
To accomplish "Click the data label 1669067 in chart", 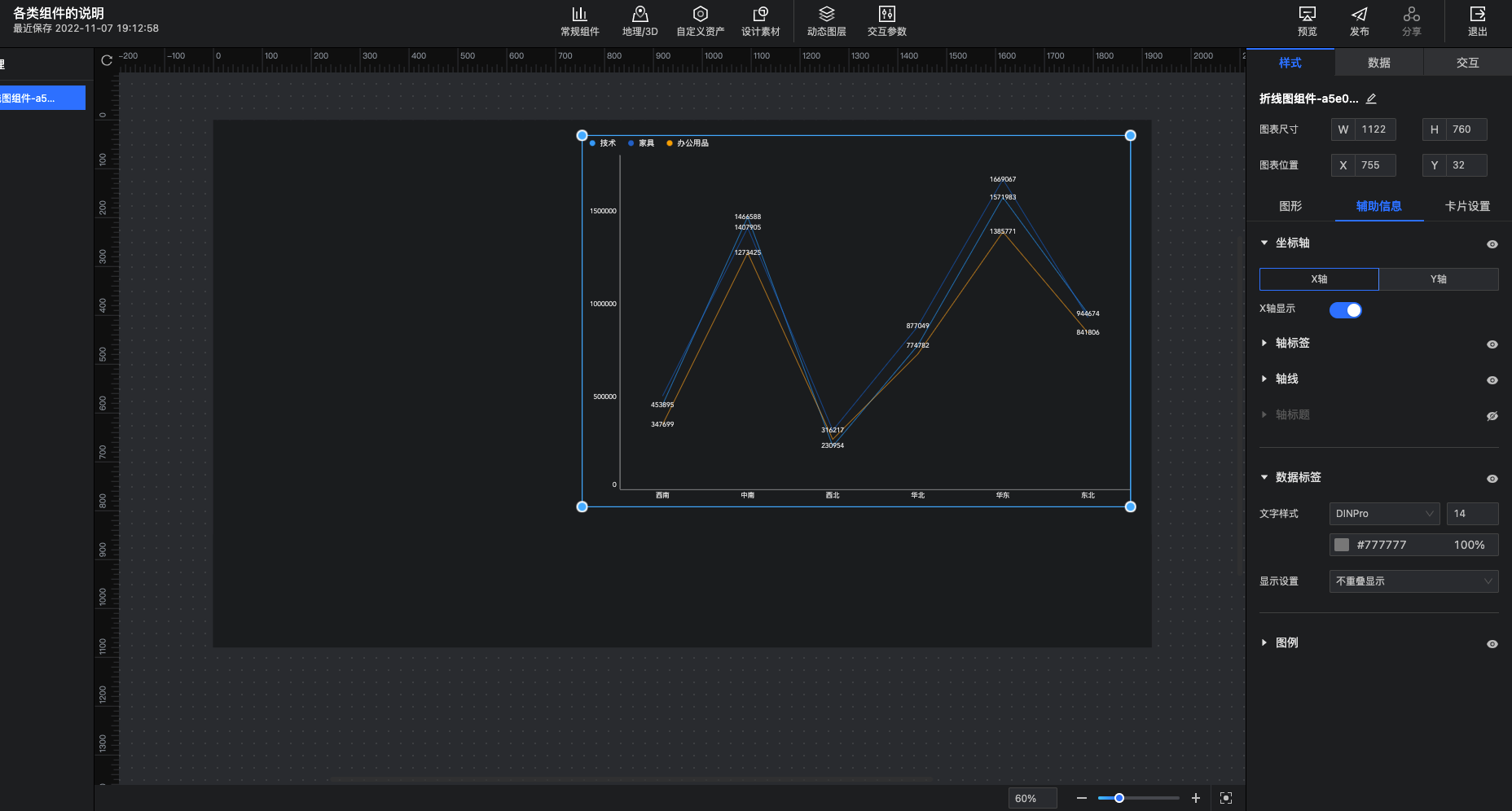I will [x=1003, y=179].
